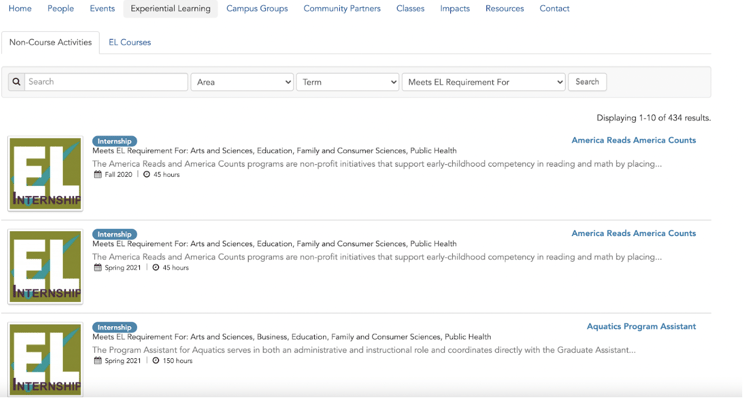Click description starting 'The Program Assistant for Aquatics'

pyautogui.click(x=364, y=350)
